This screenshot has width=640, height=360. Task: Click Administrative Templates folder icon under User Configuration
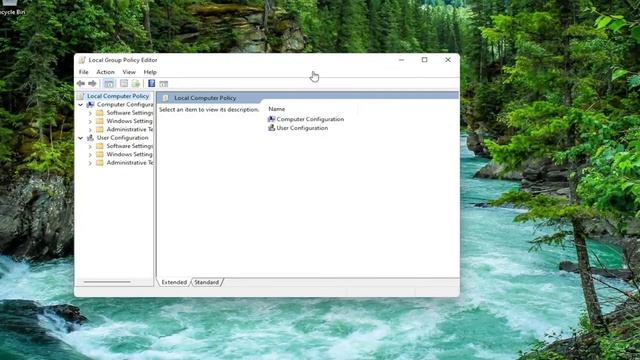click(x=100, y=163)
